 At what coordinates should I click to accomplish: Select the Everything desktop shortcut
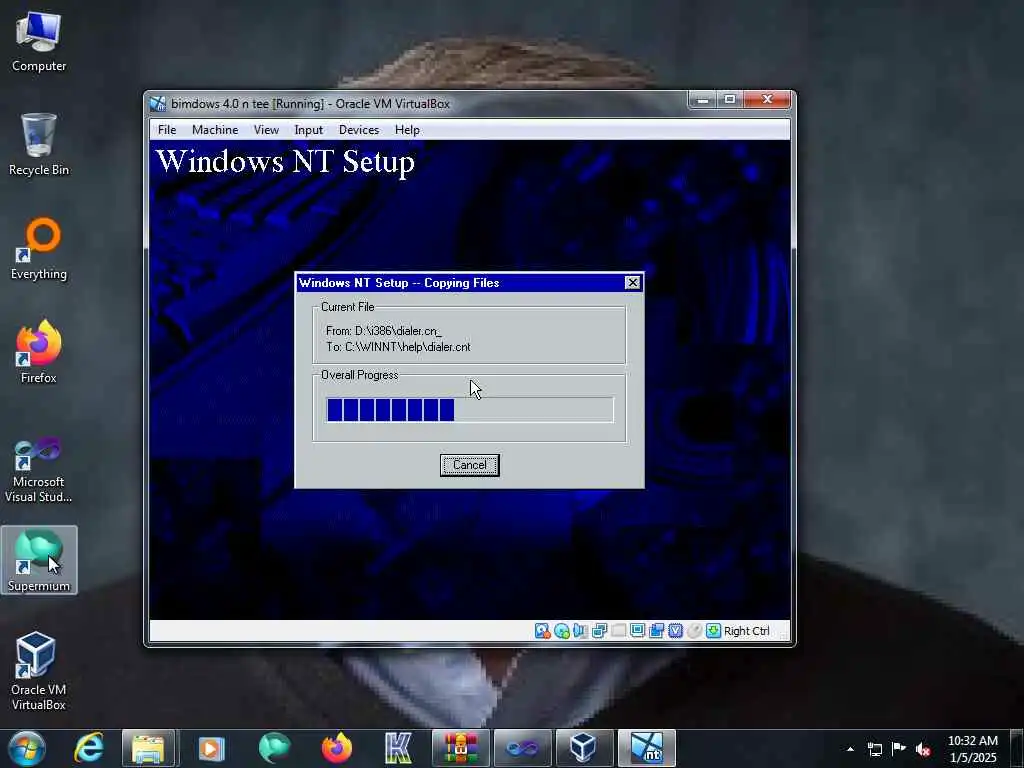click(39, 249)
